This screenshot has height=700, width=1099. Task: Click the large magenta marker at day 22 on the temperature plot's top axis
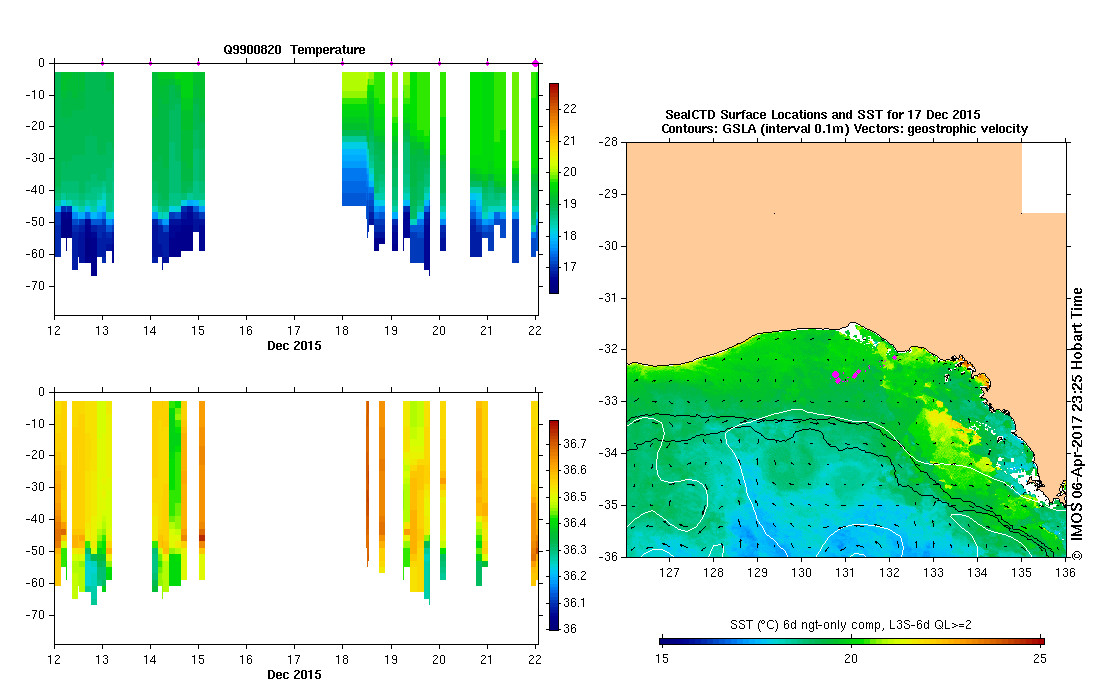coord(535,64)
